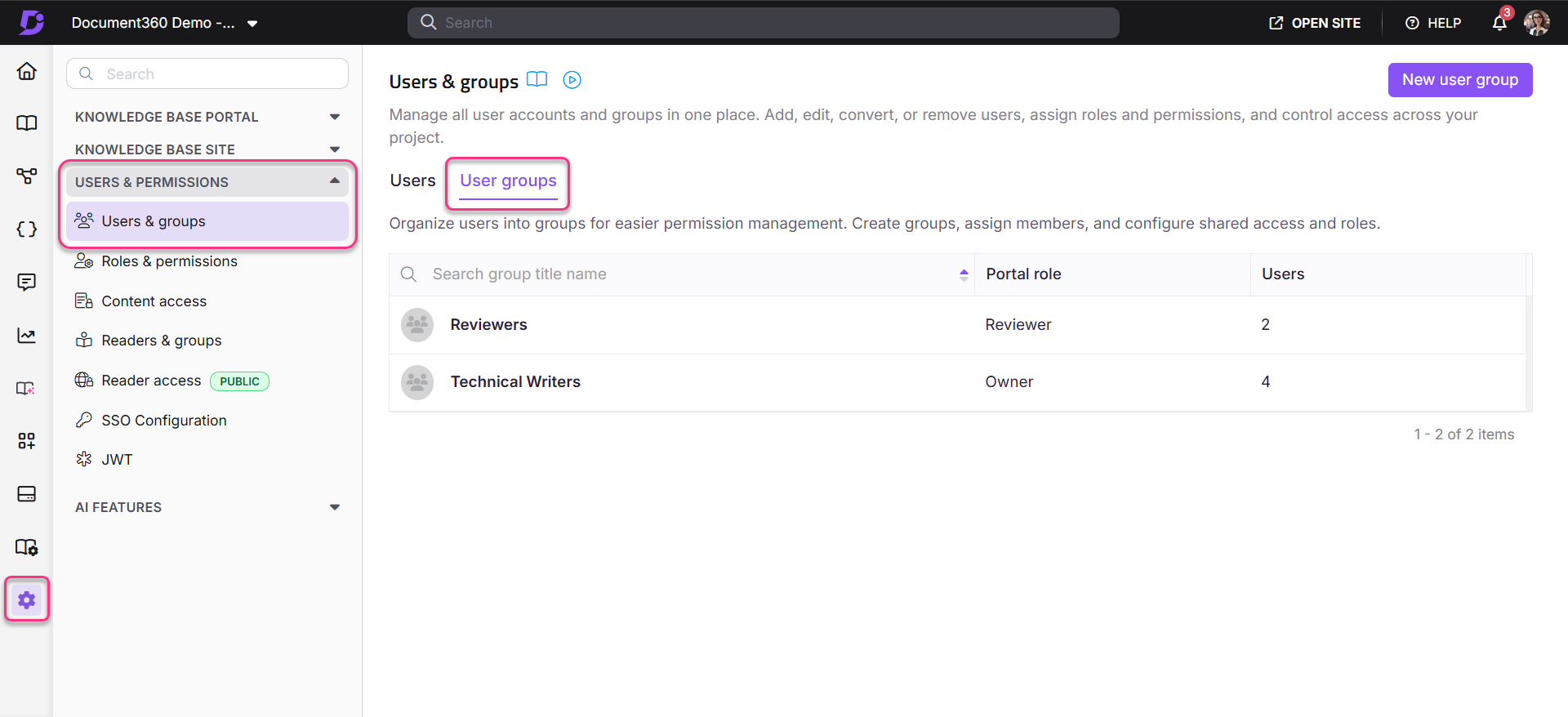Click OPEN SITE link
This screenshot has width=1568, height=717.
tap(1315, 23)
